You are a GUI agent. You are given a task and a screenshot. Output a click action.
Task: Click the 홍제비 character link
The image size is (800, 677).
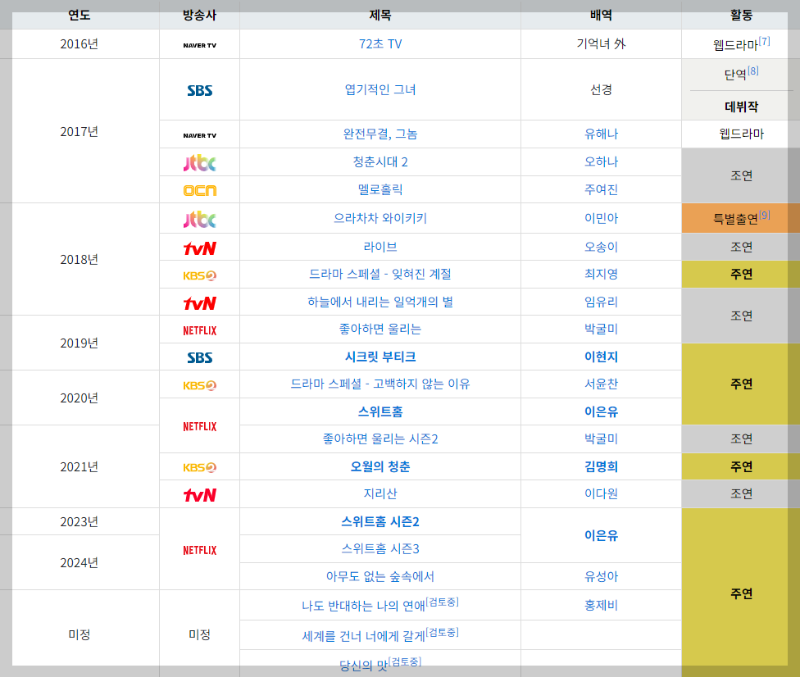(x=601, y=606)
